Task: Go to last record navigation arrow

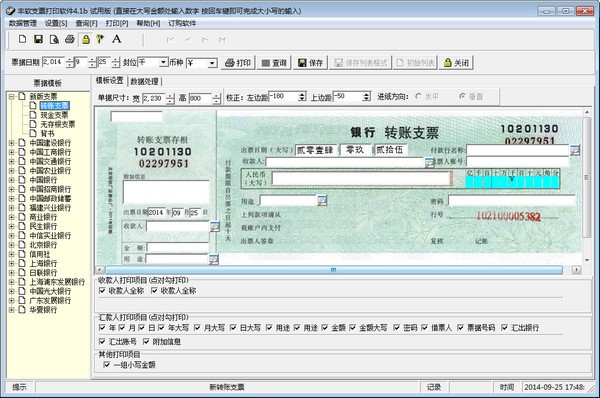Action: tap(222, 40)
